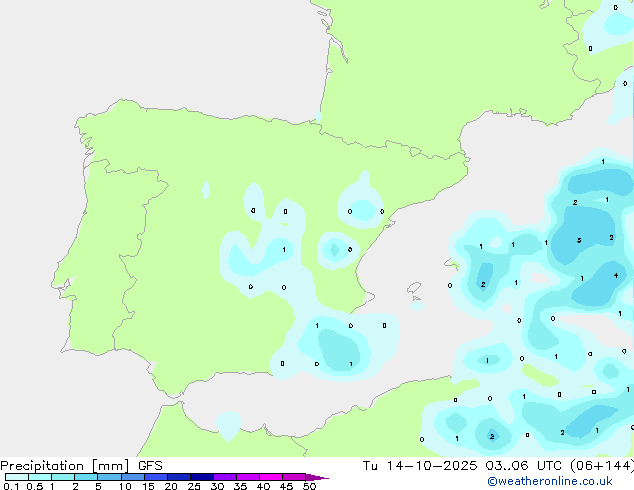Select the 40–45 mm magenta legend swatch
Image resolution: width=634 pixels, height=490 pixels.
point(271,477)
